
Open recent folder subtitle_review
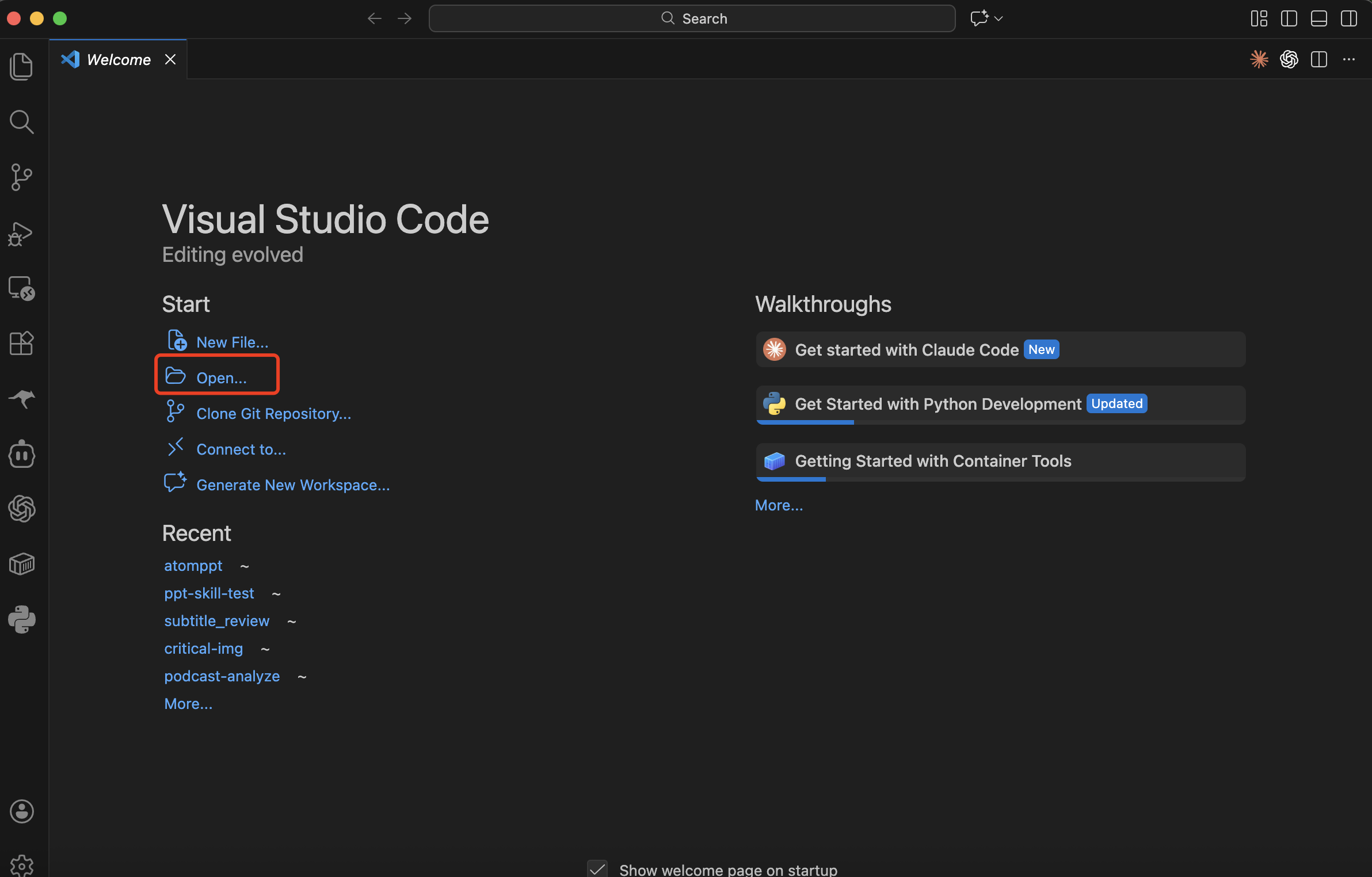click(216, 620)
